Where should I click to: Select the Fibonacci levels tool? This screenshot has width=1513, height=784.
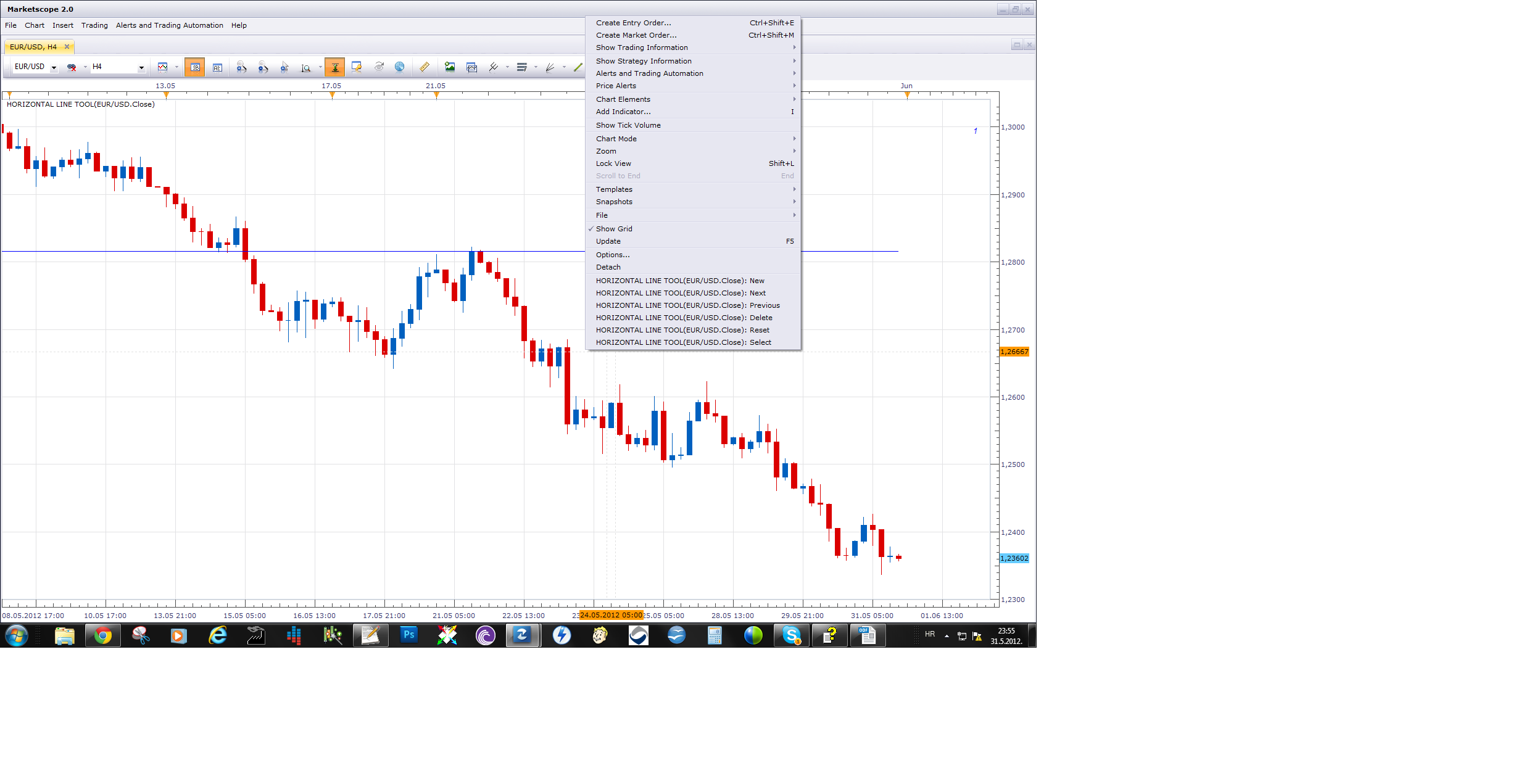coord(522,67)
